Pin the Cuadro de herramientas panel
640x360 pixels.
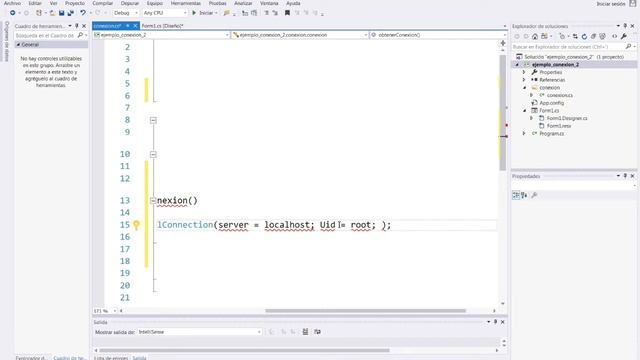(77, 26)
